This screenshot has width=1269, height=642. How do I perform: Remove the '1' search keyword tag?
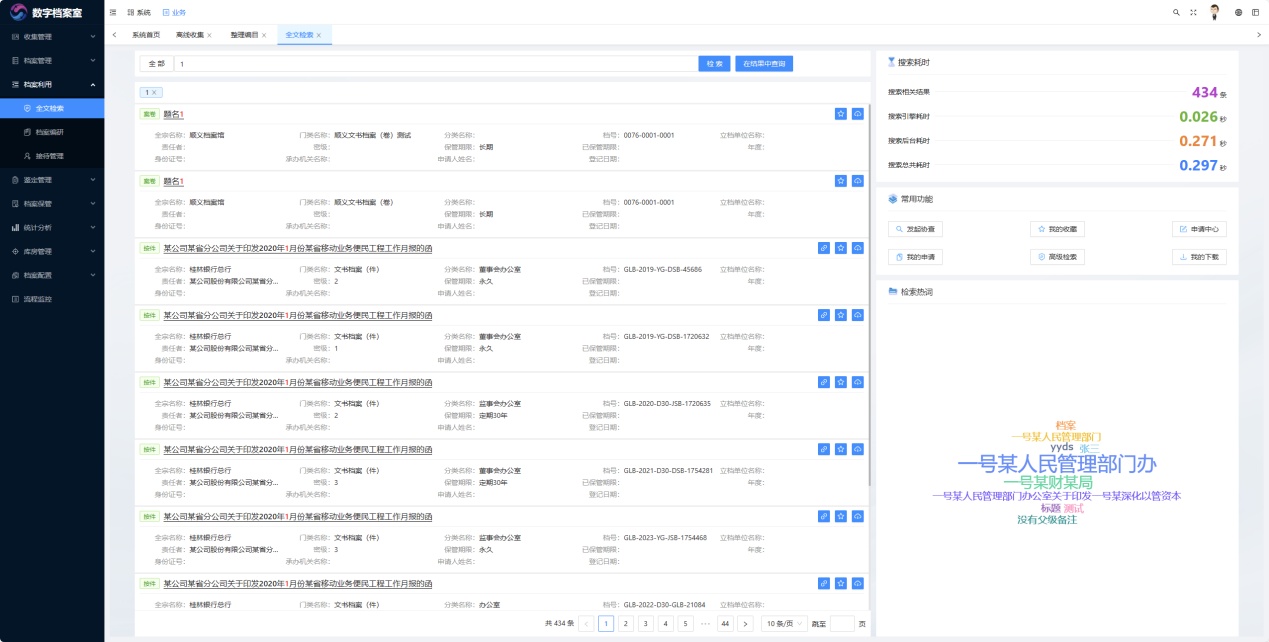pyautogui.click(x=155, y=92)
